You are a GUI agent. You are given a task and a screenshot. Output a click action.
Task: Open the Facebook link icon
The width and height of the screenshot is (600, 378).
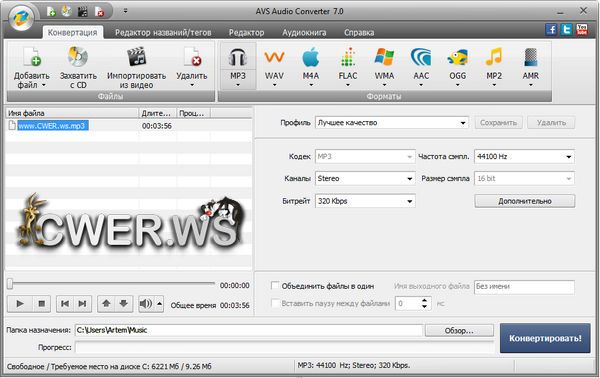[551, 29]
